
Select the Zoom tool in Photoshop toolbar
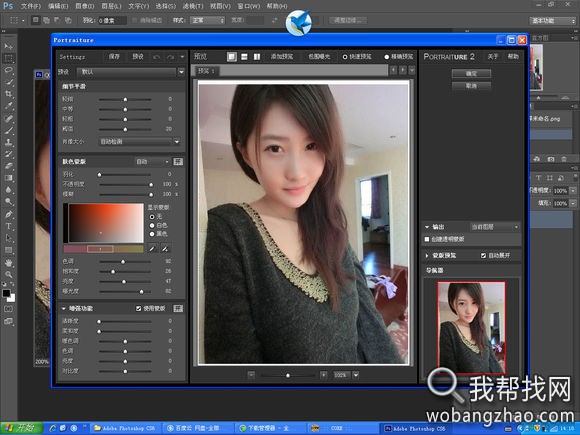click(x=9, y=274)
